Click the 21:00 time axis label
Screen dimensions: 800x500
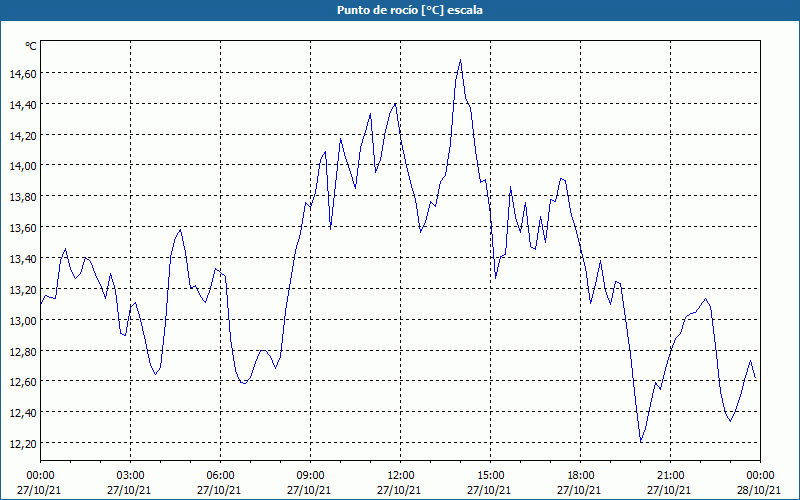(670, 476)
